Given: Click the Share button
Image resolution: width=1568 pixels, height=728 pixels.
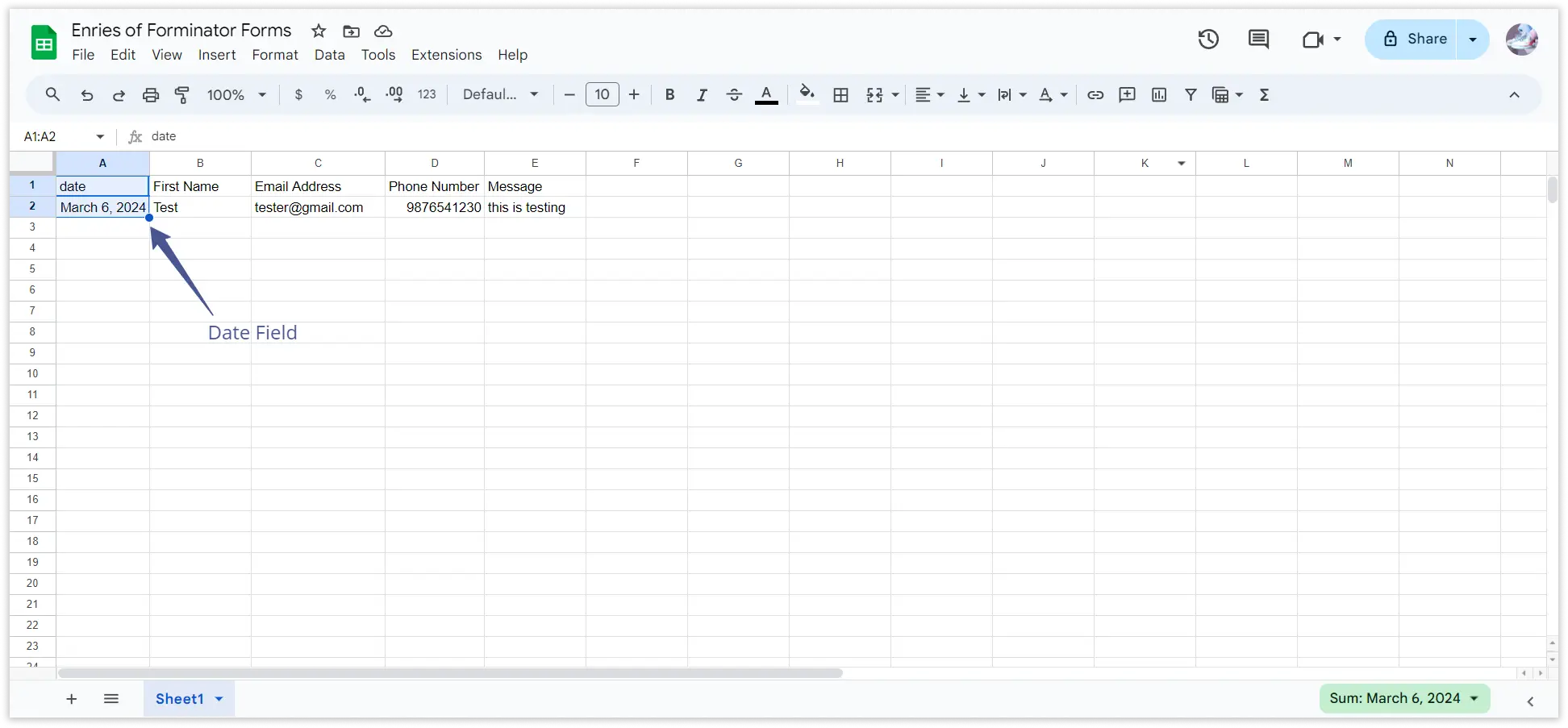Looking at the screenshot, I should click(x=1415, y=39).
